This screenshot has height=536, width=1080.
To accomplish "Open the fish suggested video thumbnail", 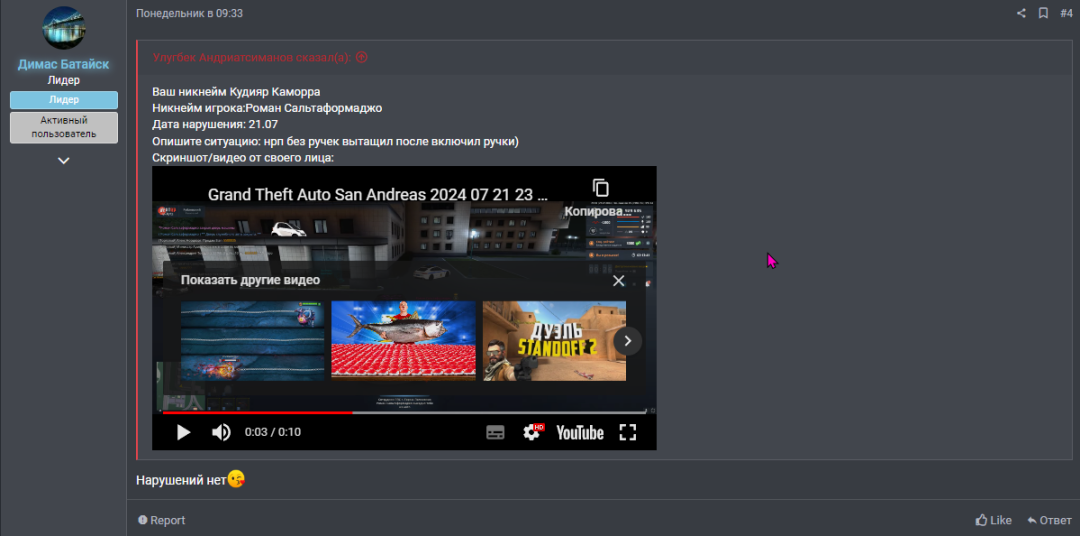I will click(404, 340).
